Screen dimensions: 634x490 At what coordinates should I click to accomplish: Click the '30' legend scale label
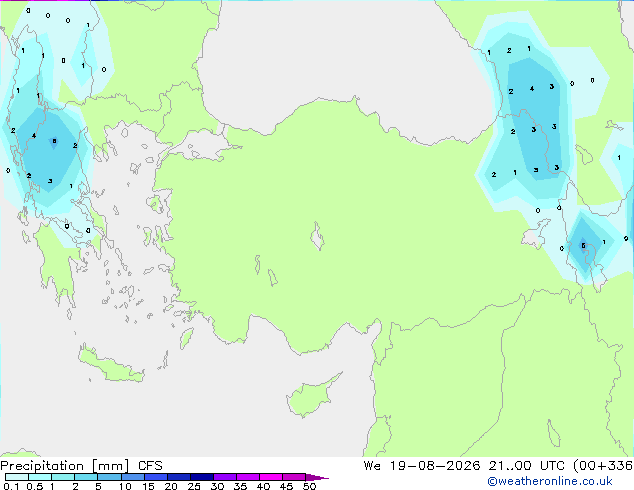tap(217, 486)
